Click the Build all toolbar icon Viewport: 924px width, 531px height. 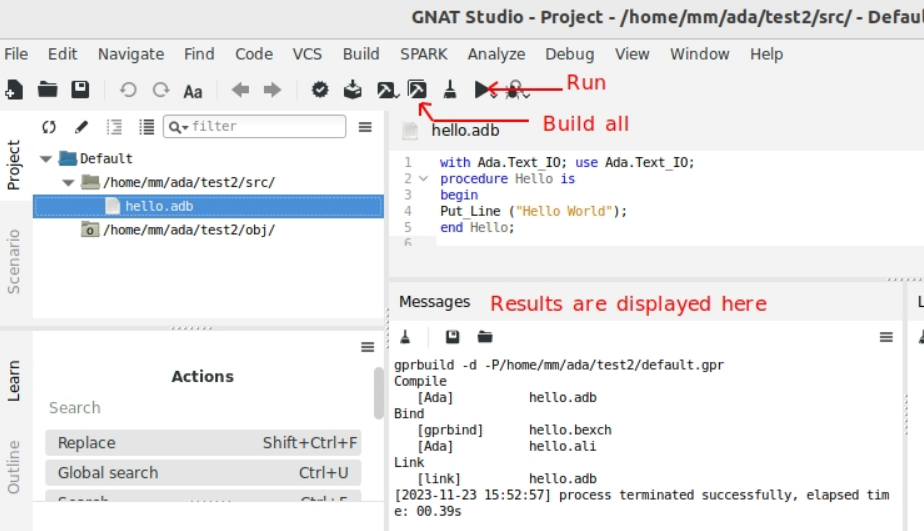417,90
